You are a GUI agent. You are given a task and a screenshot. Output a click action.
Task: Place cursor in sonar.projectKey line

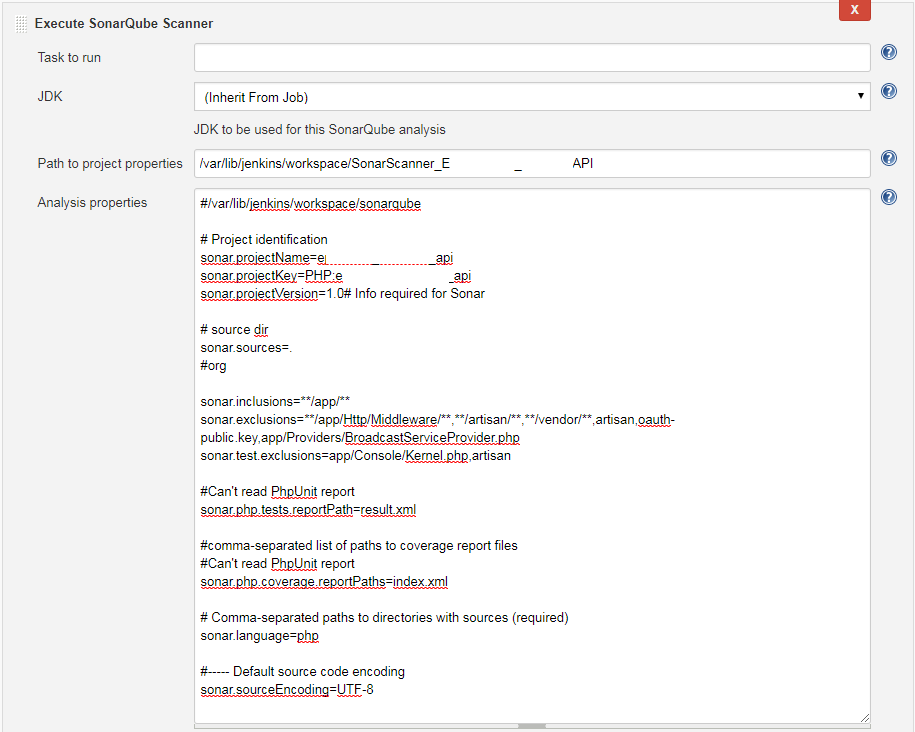click(336, 276)
